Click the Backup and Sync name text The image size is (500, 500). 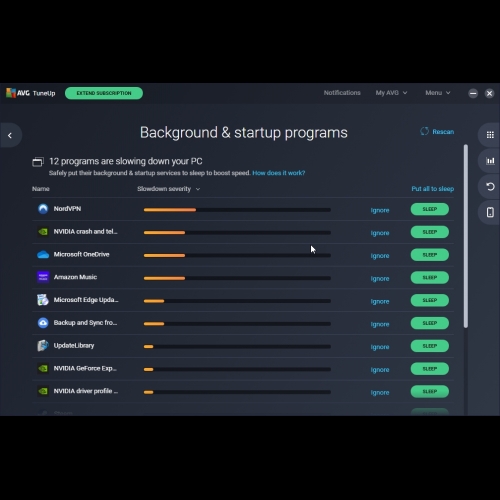(x=85, y=323)
